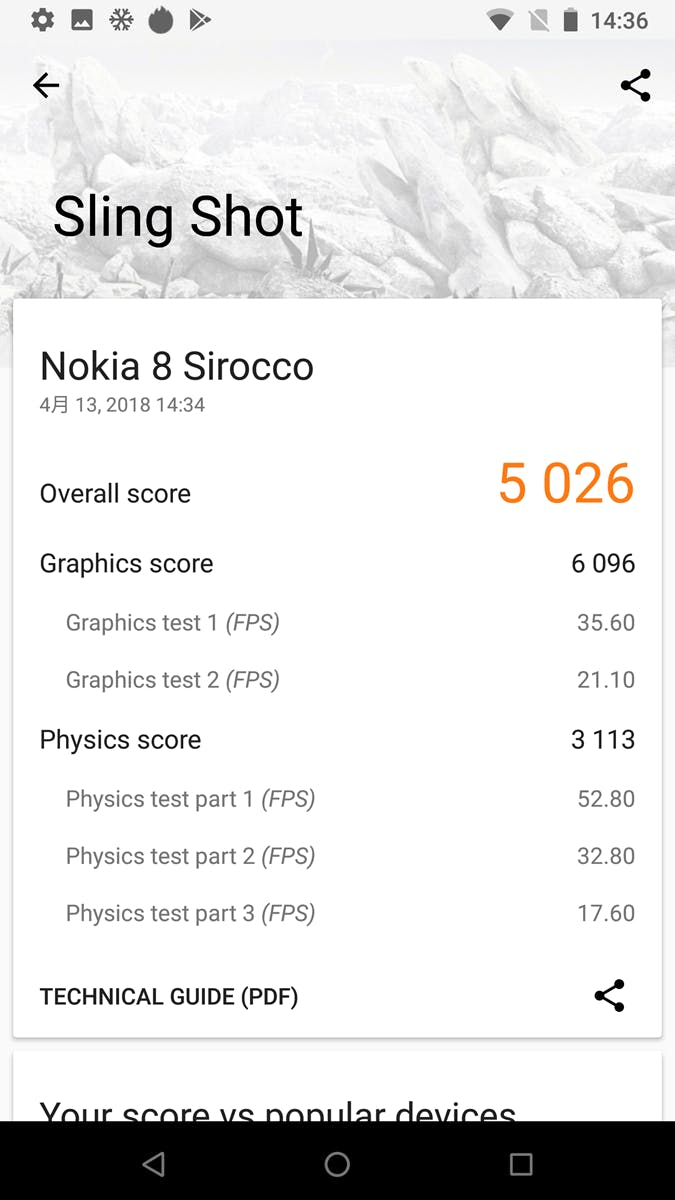This screenshot has width=675, height=1200.
Task: Select the Nokia 8 Sirocco device name
Action: [x=177, y=366]
